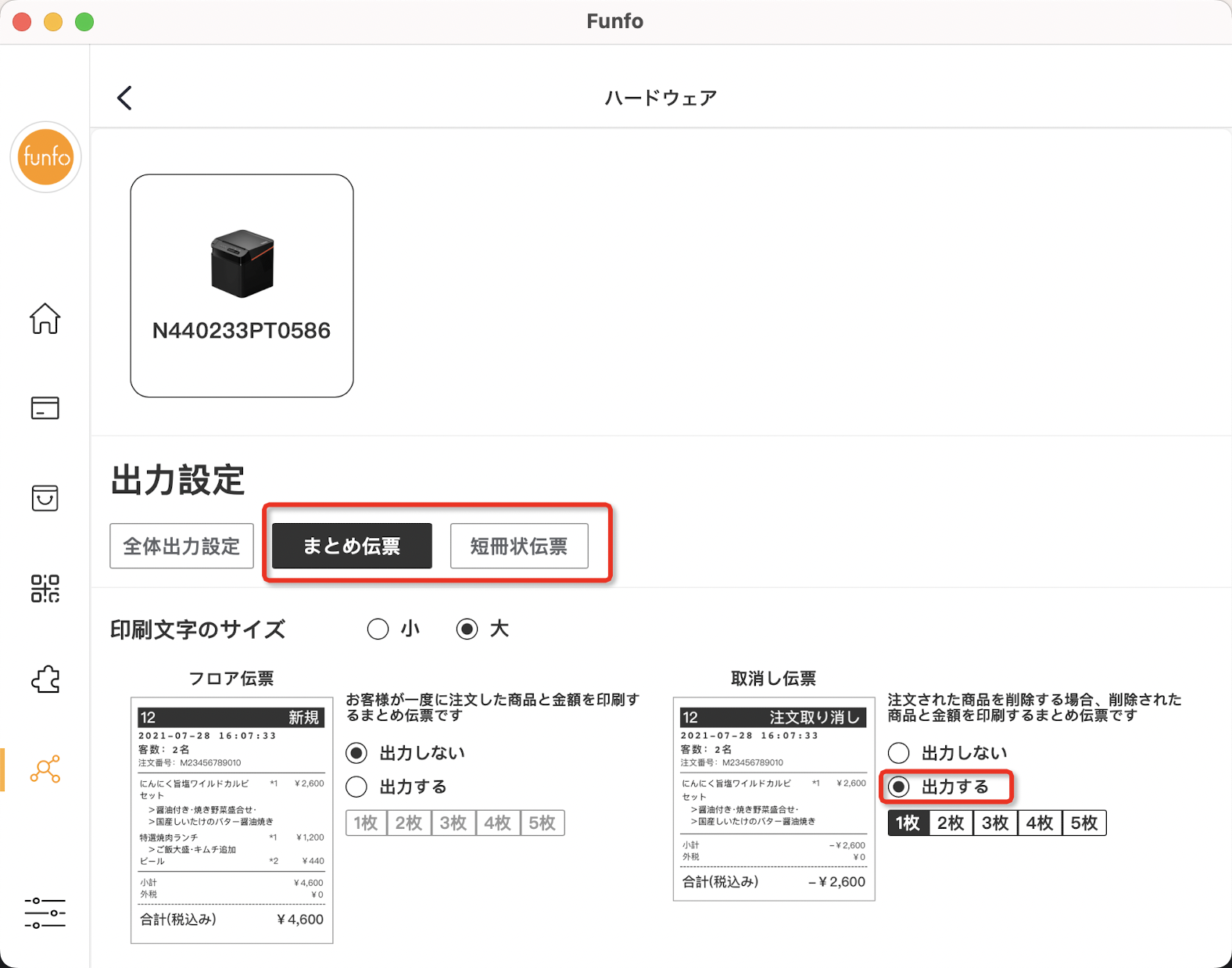Select large (大) print text size

point(467,629)
